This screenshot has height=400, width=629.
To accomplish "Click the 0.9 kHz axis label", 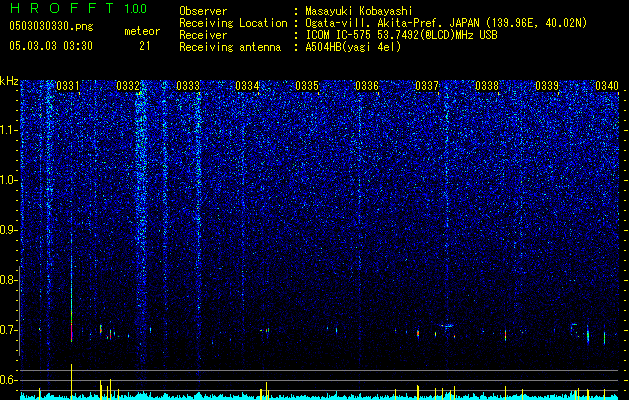I will click(7, 230).
